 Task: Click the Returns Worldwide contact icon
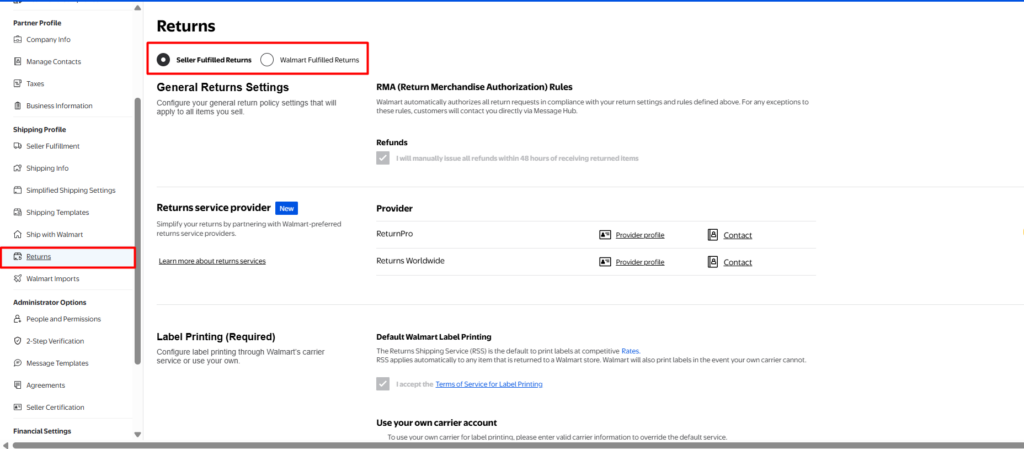coord(713,262)
